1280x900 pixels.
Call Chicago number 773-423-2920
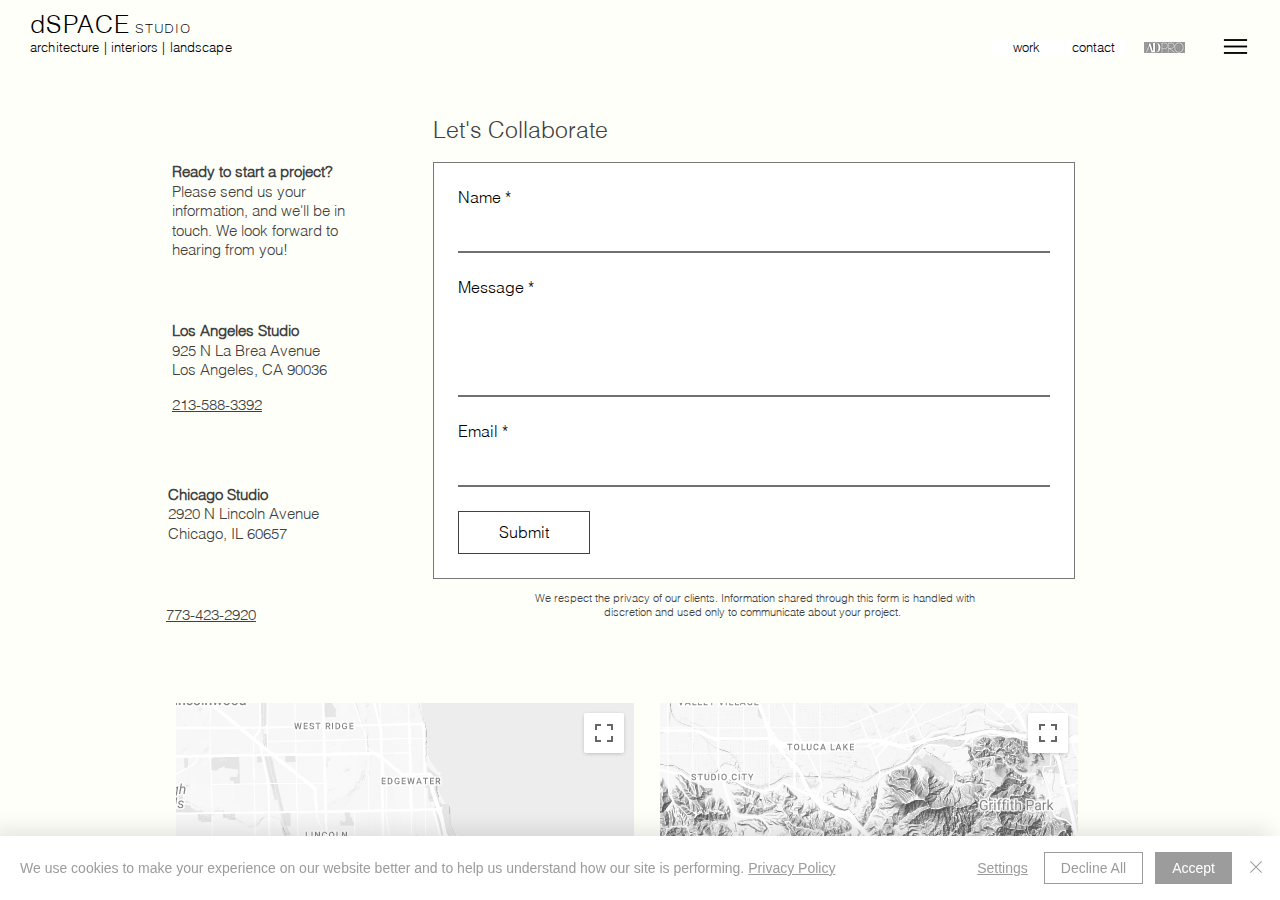click(x=211, y=615)
